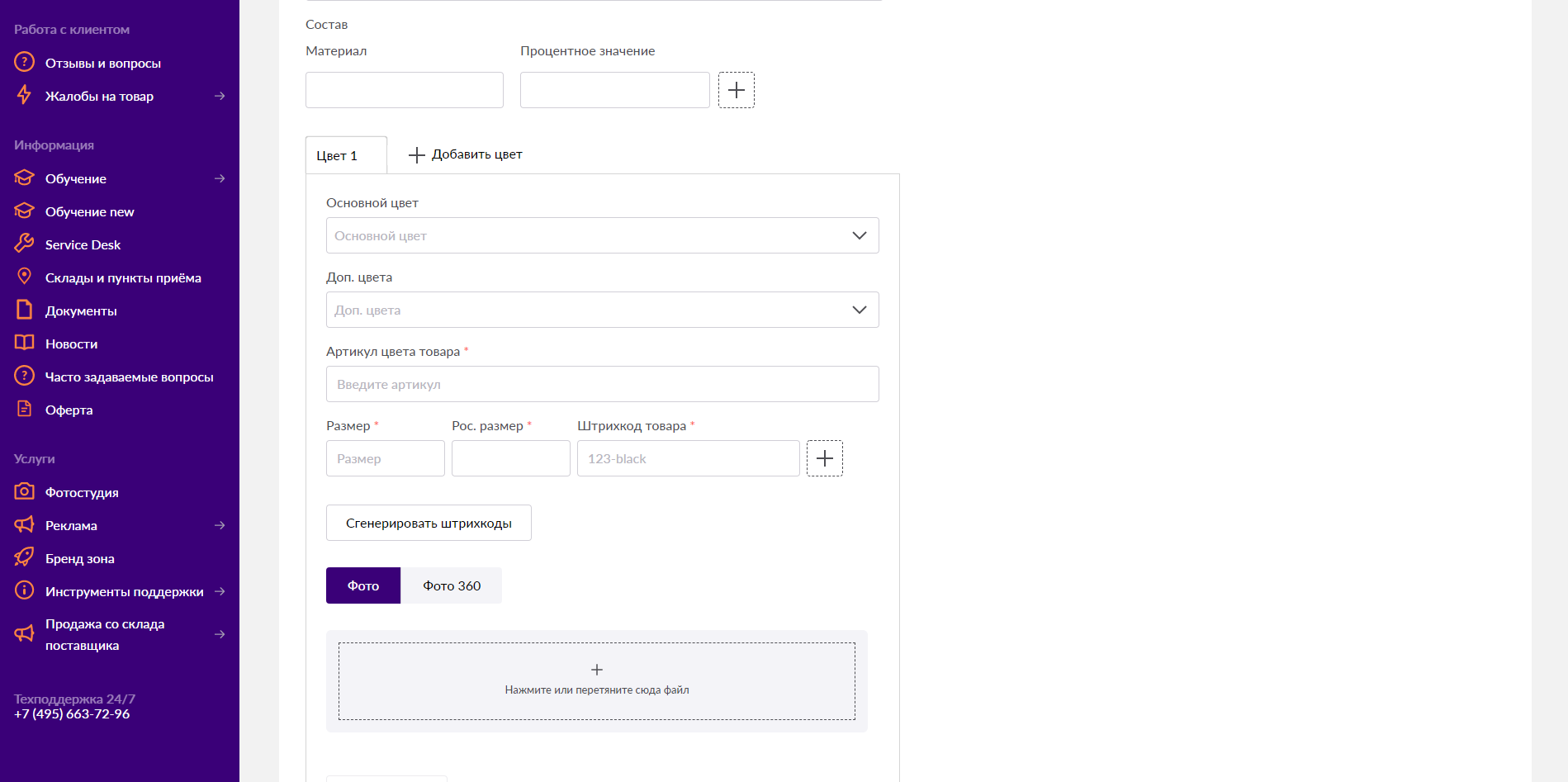
Task: Open Отзывы и вопросы menu item
Action: coord(103,63)
